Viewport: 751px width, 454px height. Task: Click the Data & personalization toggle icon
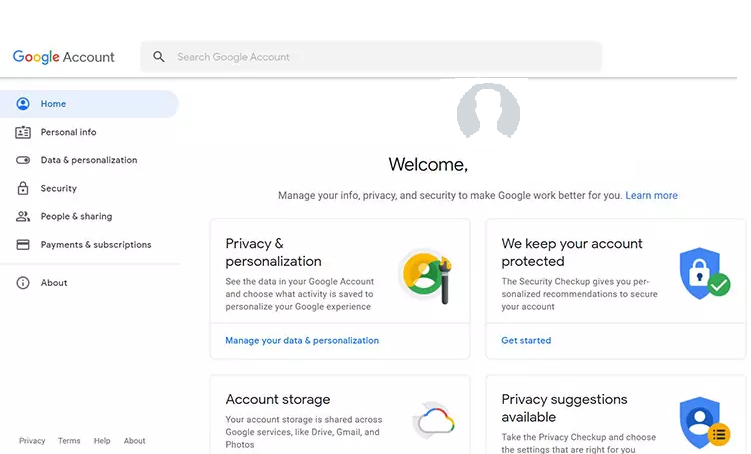pyautogui.click(x=23, y=160)
